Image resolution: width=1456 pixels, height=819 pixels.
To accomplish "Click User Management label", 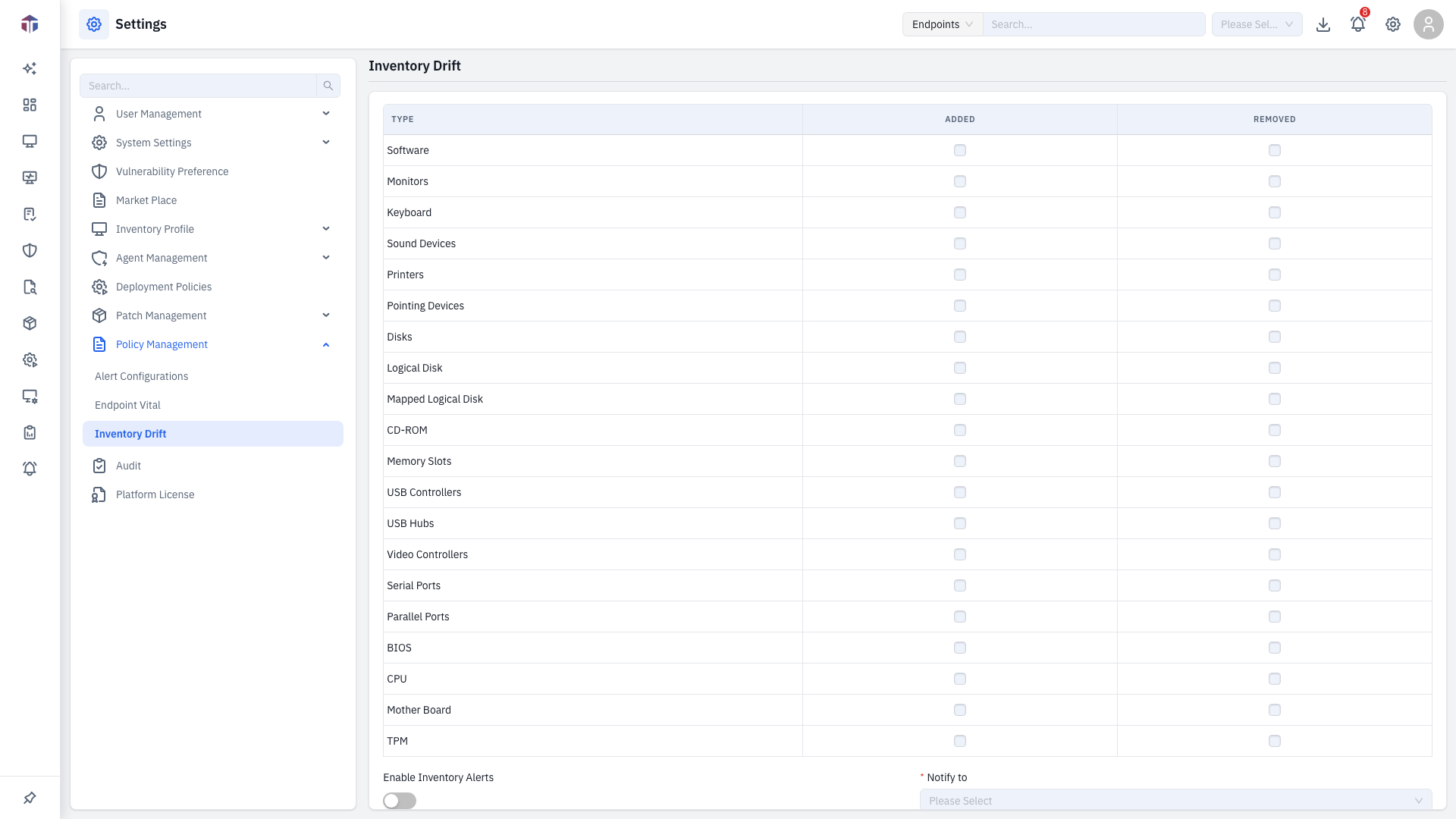I will 158,114.
